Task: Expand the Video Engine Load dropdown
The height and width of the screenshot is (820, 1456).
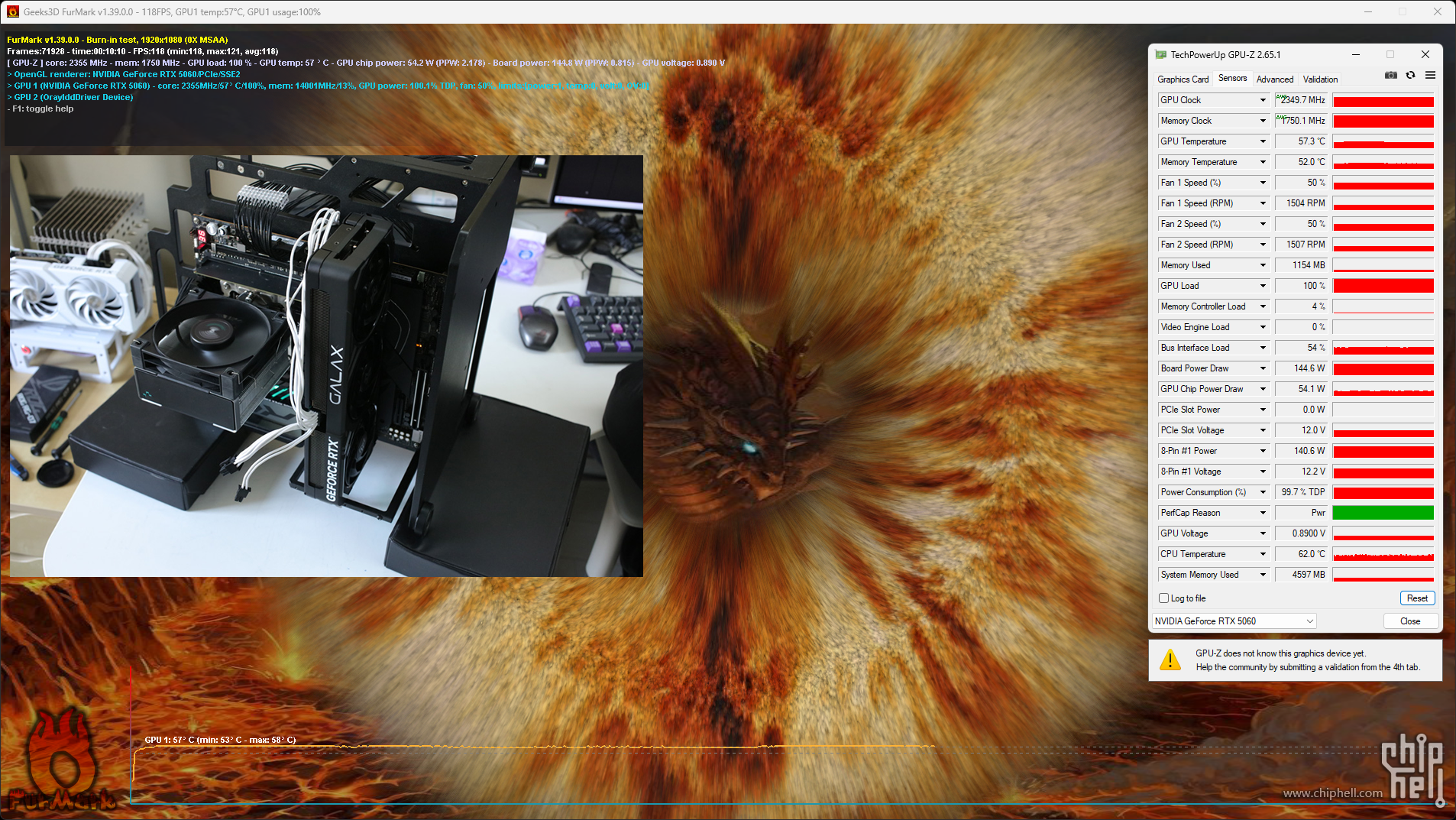Action: [1263, 327]
